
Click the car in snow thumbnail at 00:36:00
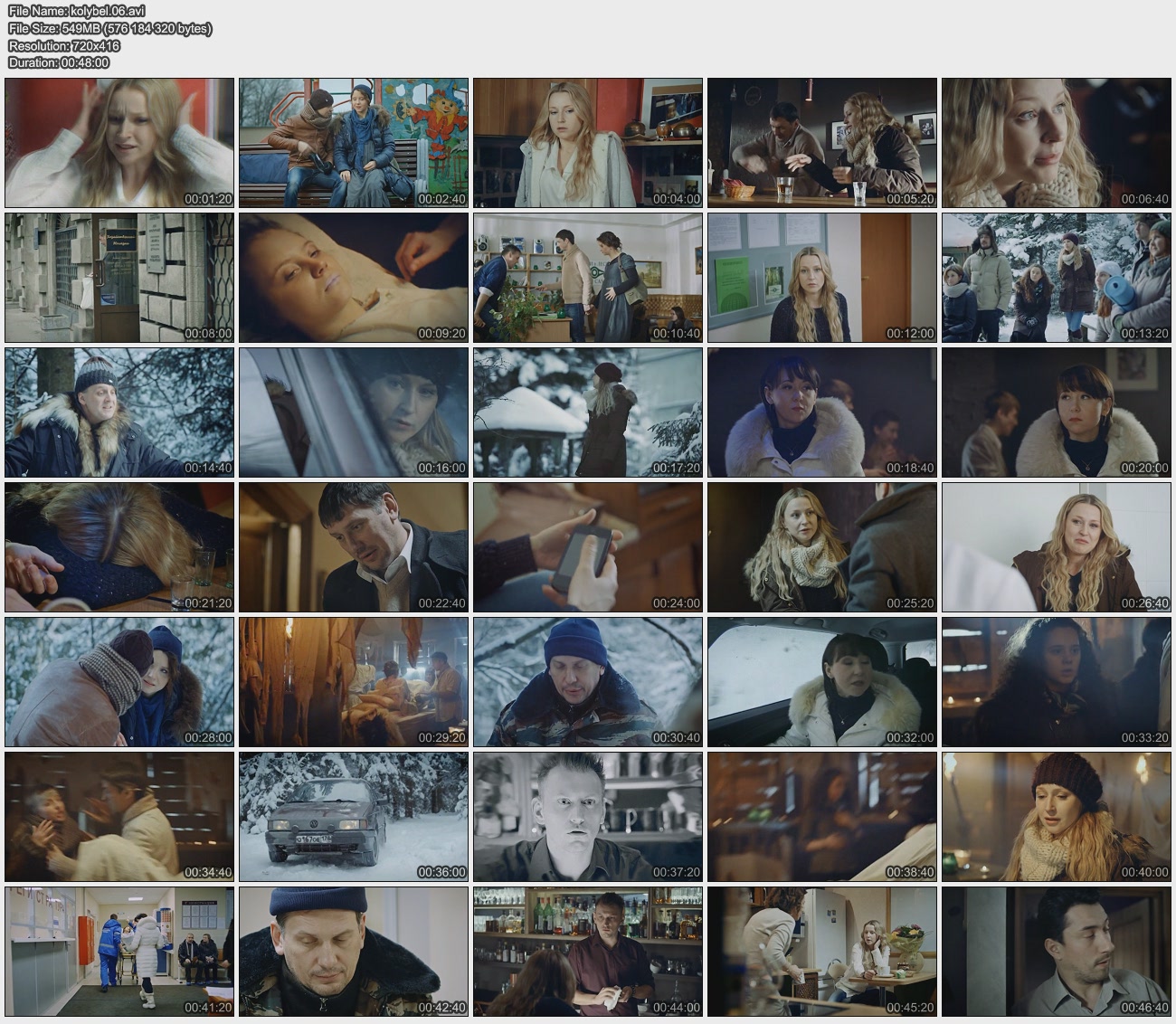point(354,817)
